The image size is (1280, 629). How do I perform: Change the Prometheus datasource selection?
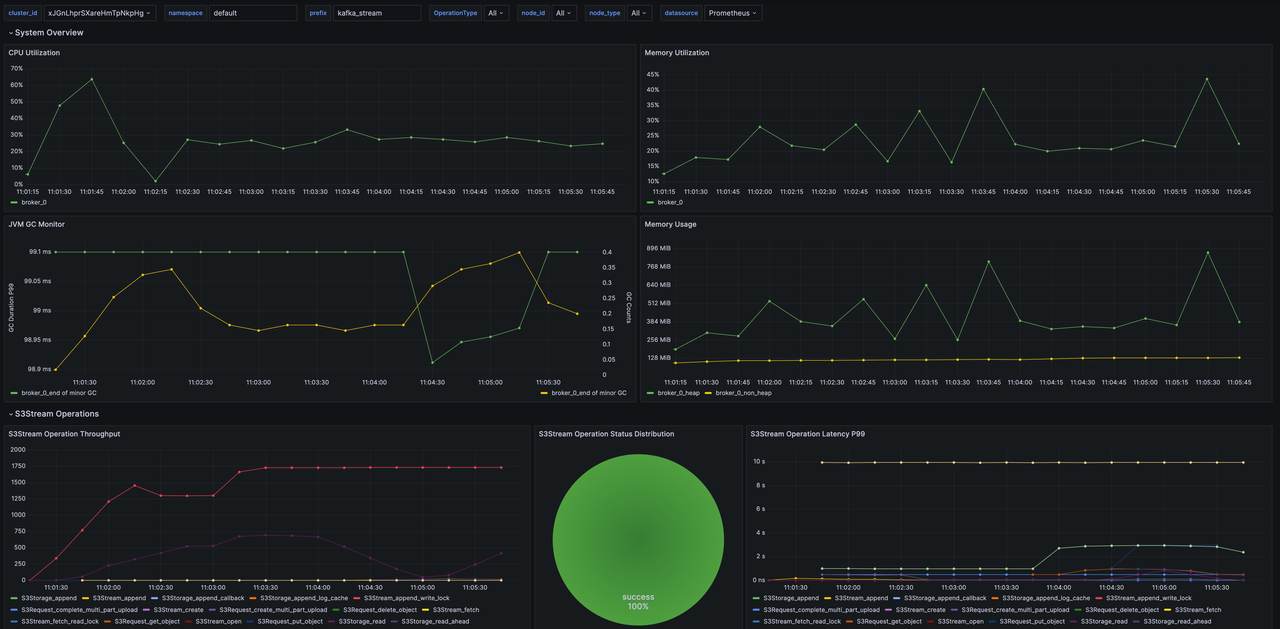point(733,13)
